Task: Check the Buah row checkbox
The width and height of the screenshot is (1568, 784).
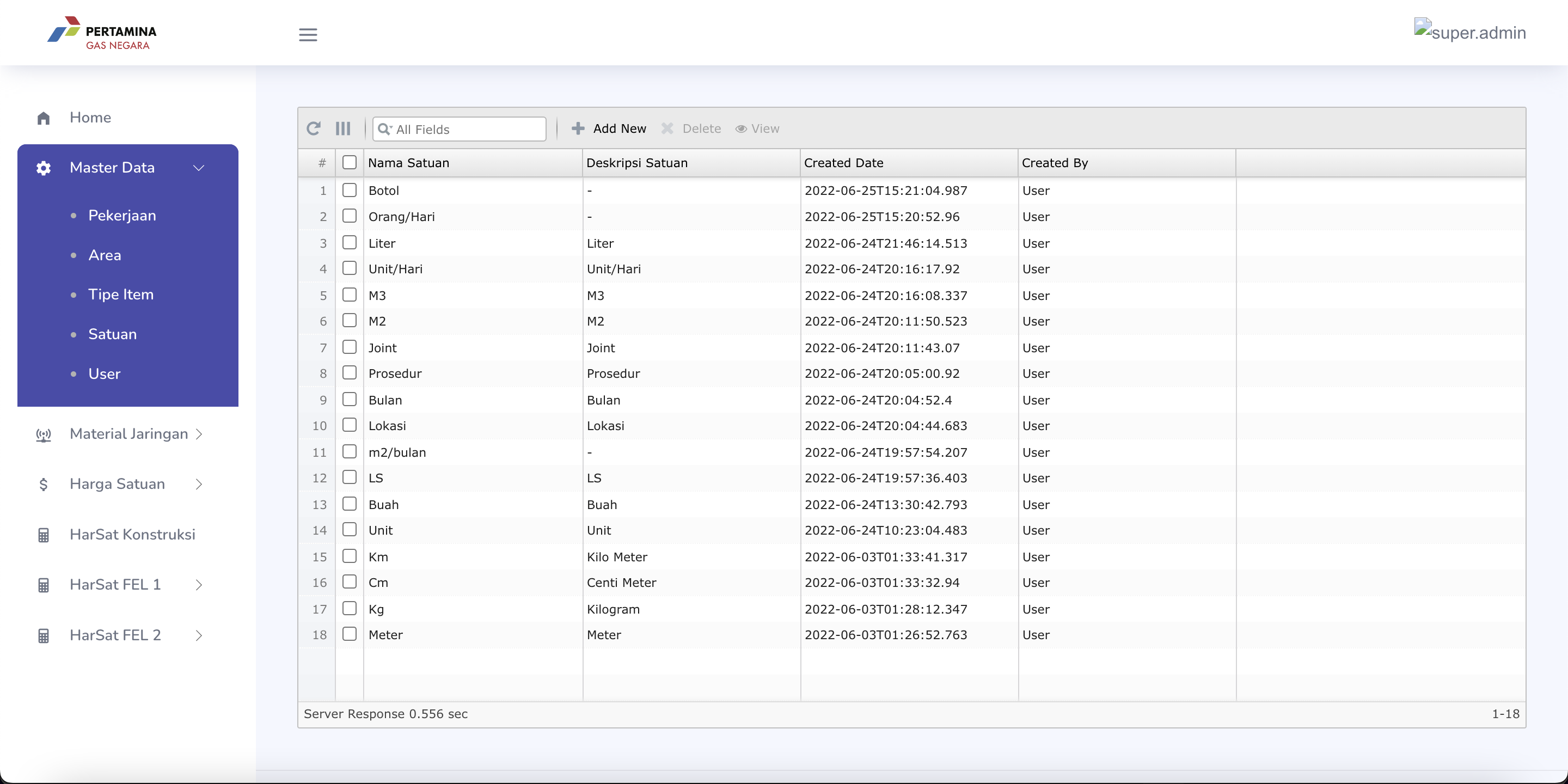Action: (x=350, y=504)
